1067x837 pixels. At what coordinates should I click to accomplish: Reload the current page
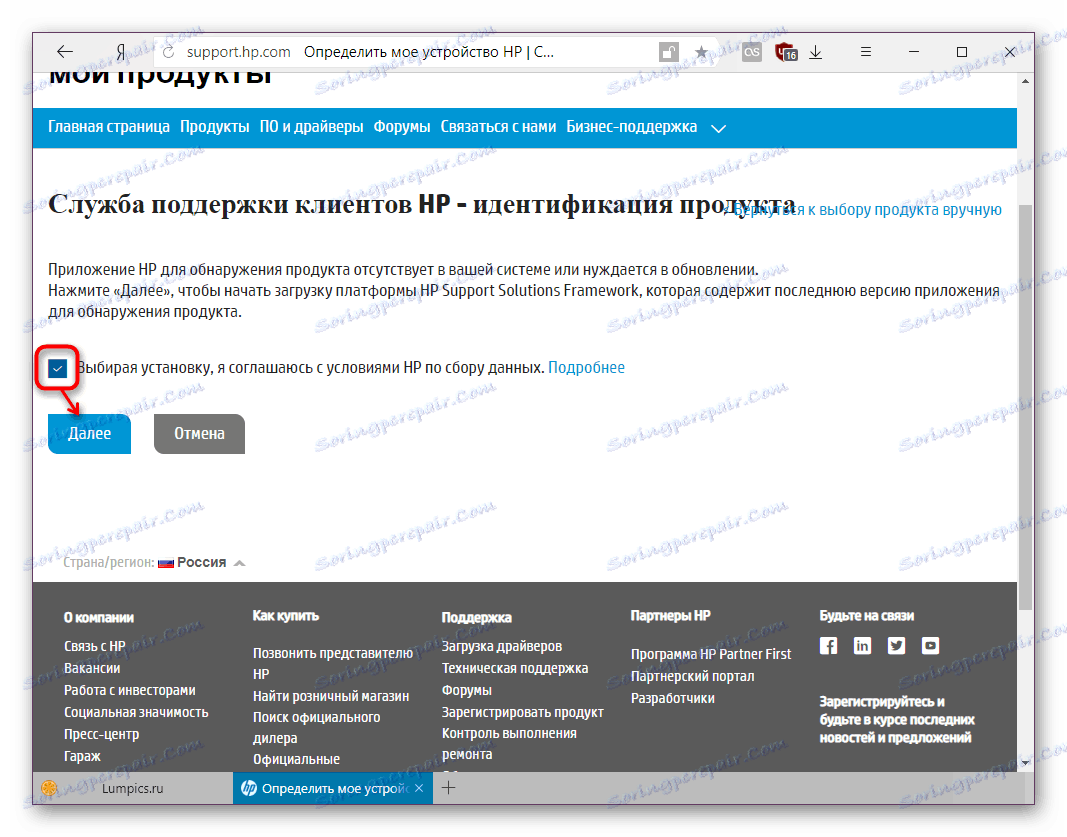point(168,51)
